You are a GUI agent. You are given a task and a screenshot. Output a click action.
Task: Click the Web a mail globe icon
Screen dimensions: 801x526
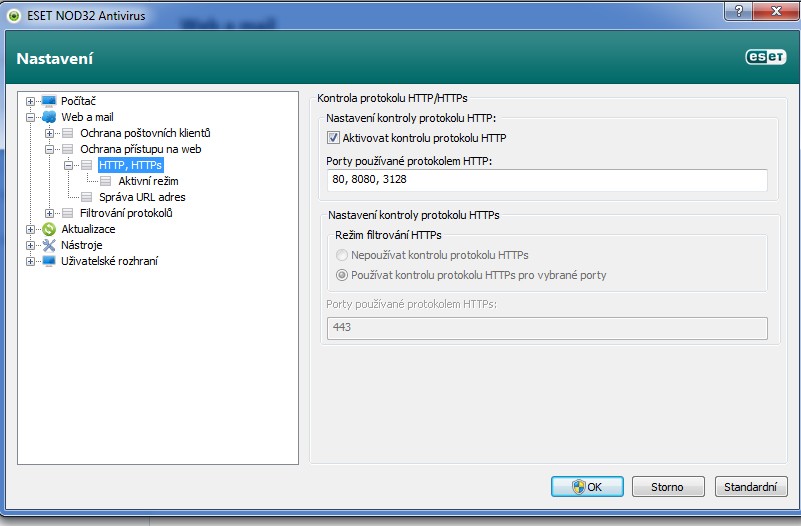click(49, 117)
